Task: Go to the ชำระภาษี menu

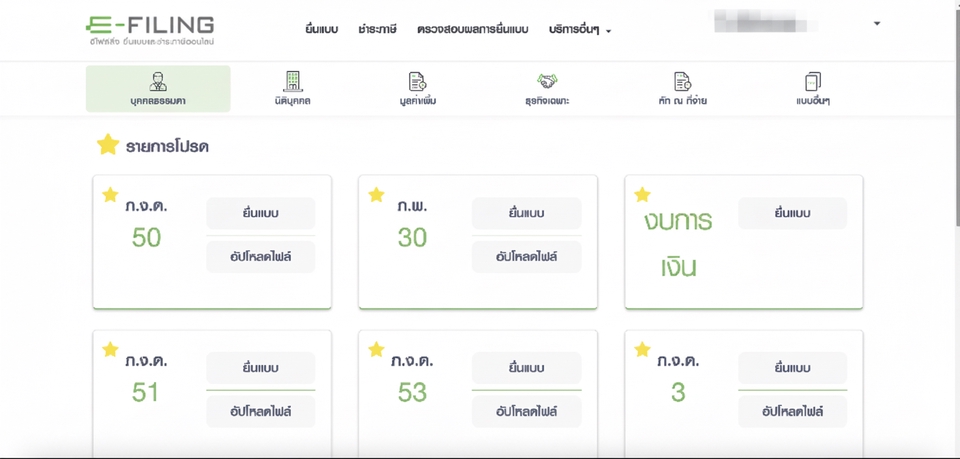Action: [377, 30]
